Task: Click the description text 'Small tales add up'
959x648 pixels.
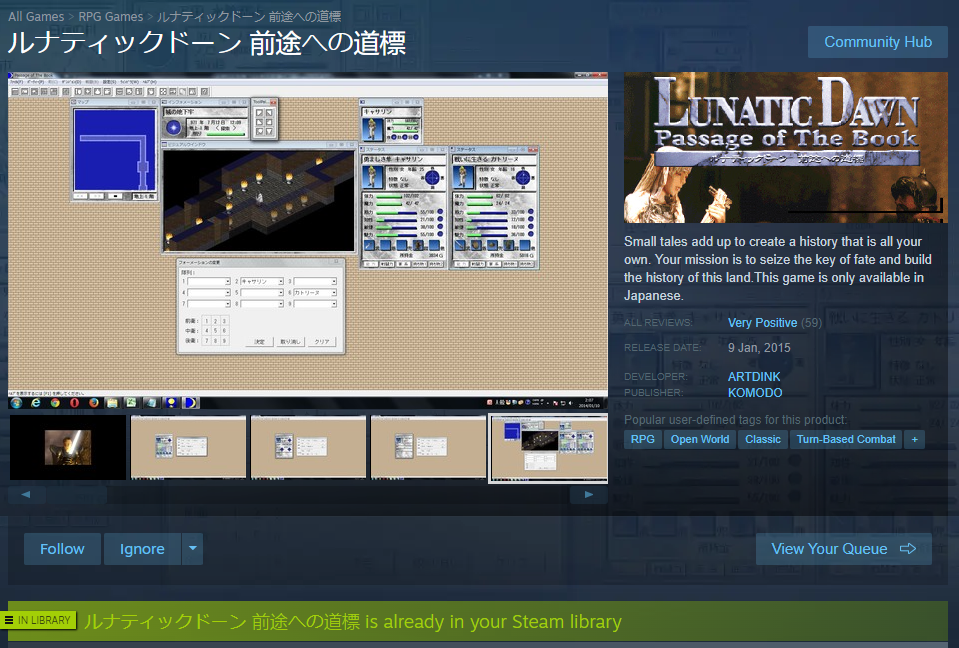Action: [777, 268]
